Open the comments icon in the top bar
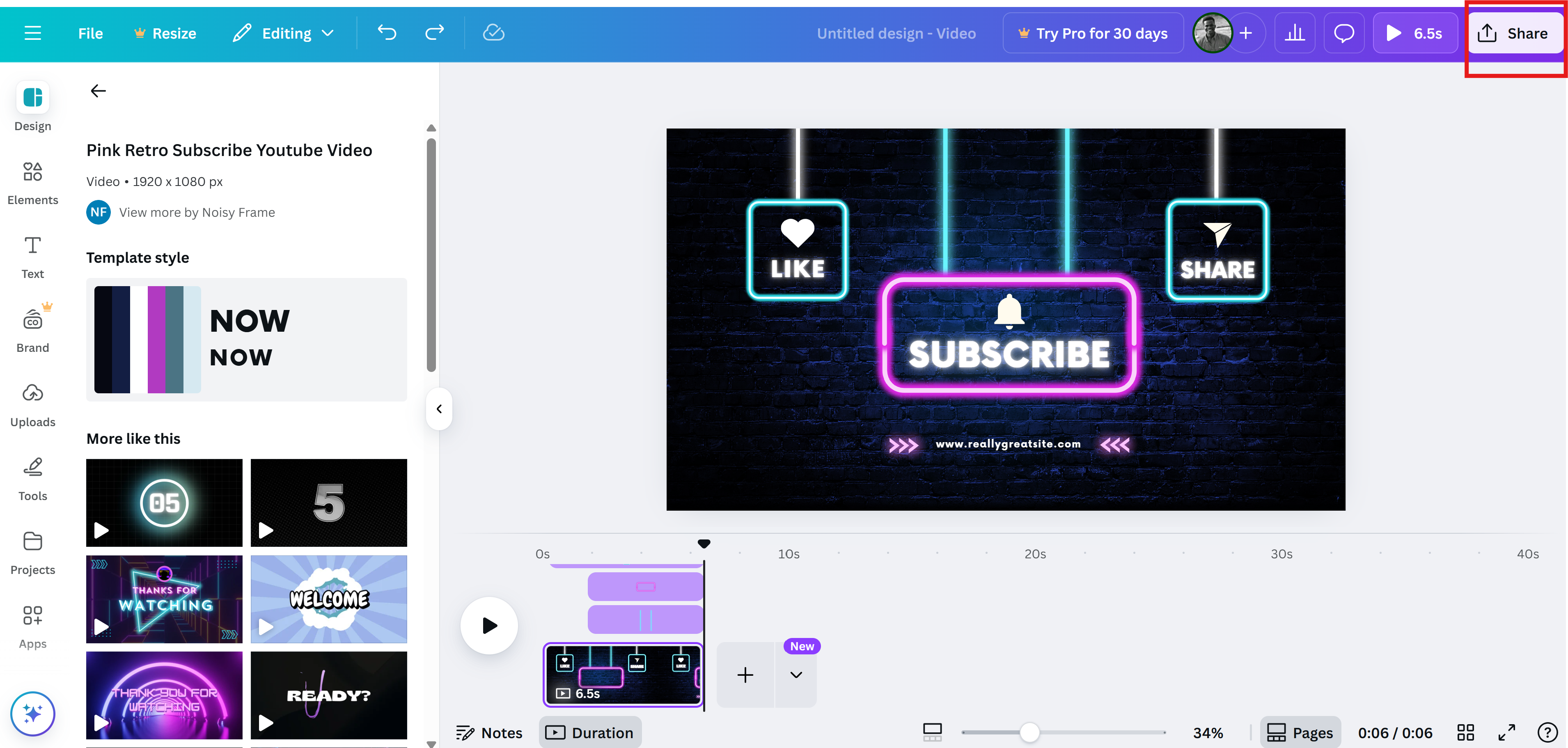The height and width of the screenshot is (748, 1568). [x=1344, y=33]
